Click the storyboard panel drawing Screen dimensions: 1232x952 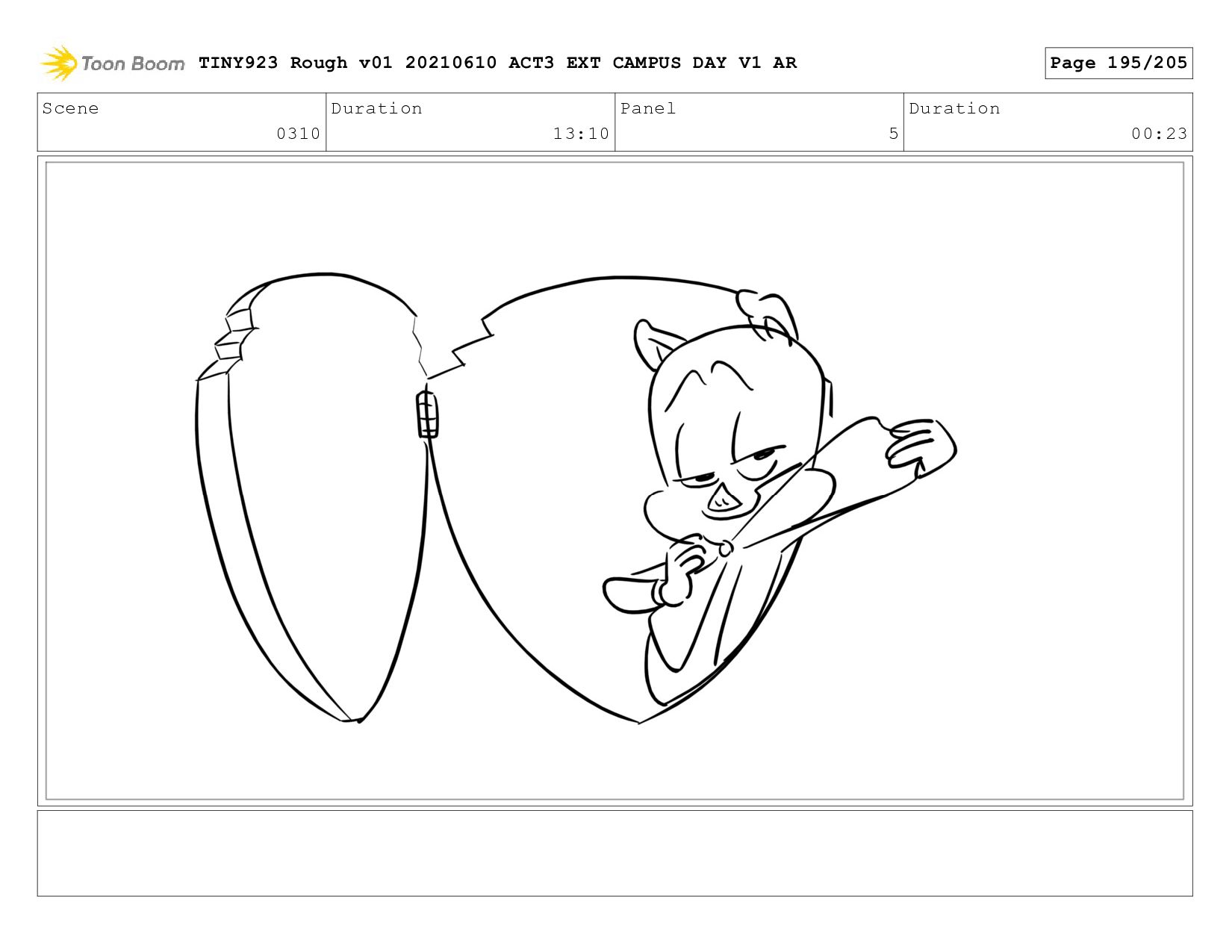pos(615,481)
